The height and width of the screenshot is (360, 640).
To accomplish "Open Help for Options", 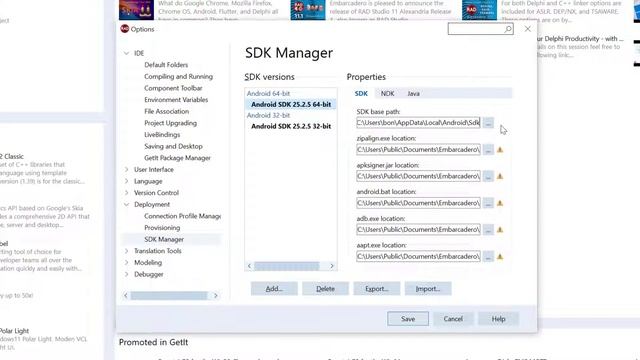I will [x=498, y=319].
